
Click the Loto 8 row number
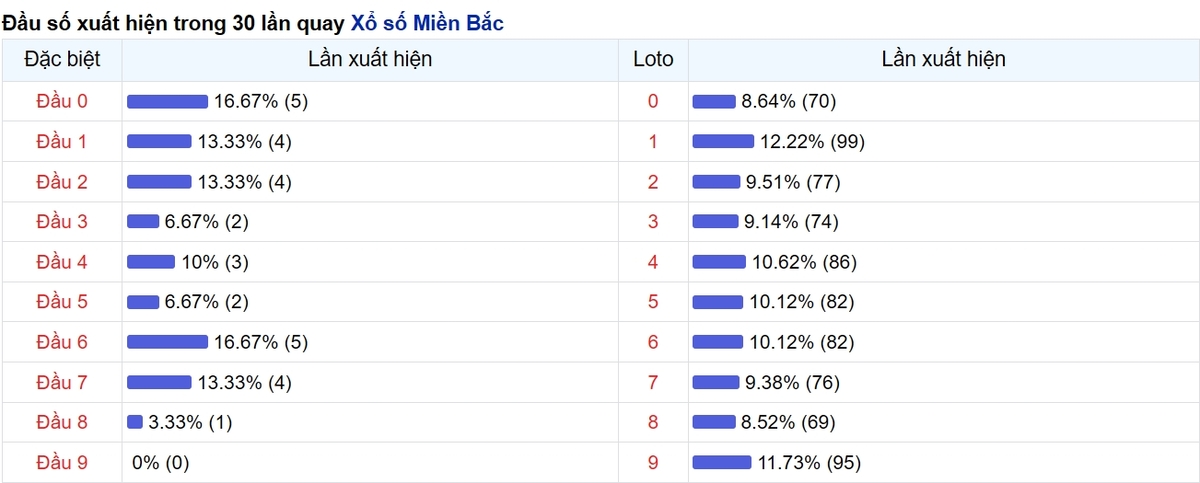(654, 422)
